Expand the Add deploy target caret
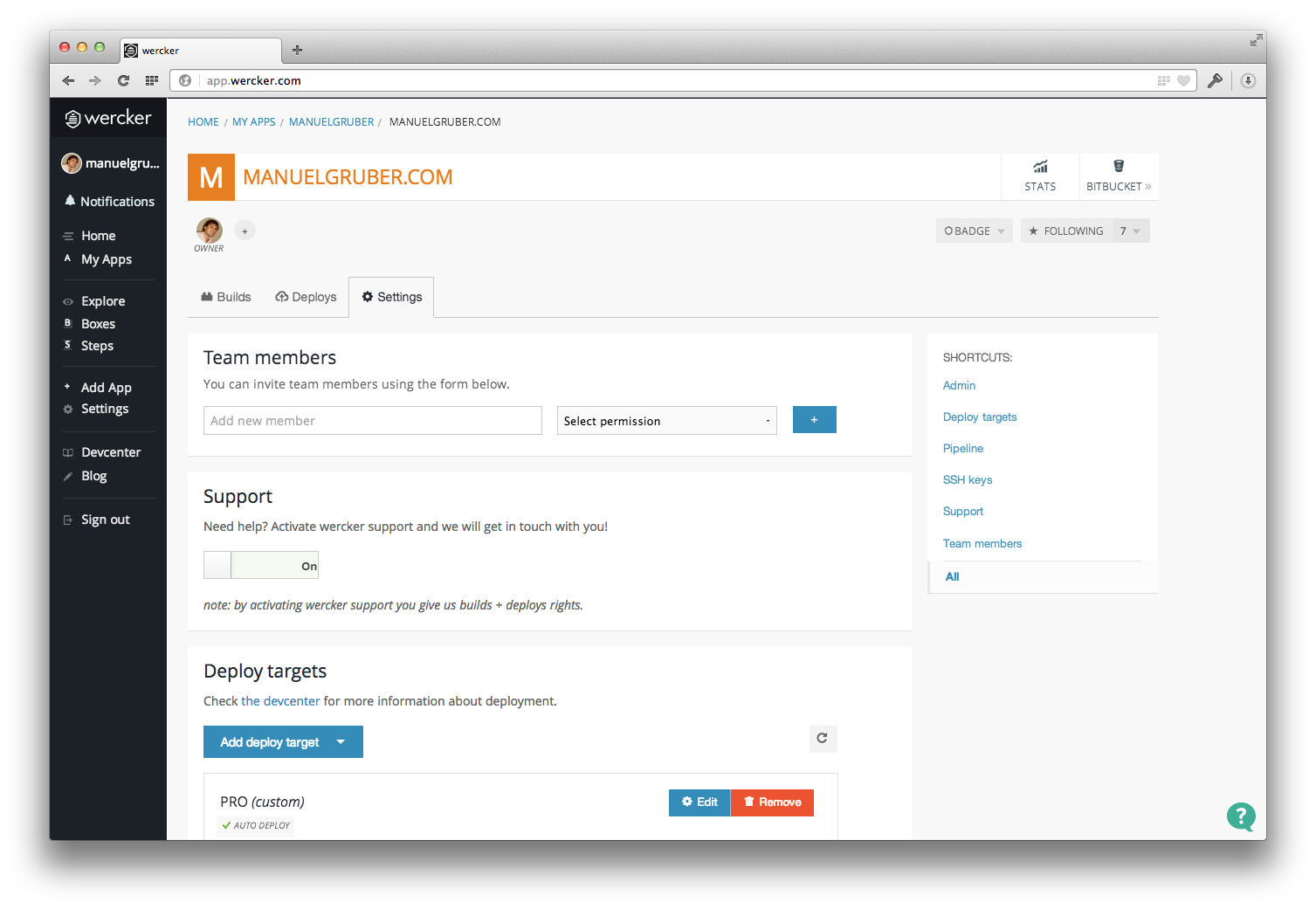Image resolution: width=1316 pixels, height=909 pixels. (x=341, y=742)
